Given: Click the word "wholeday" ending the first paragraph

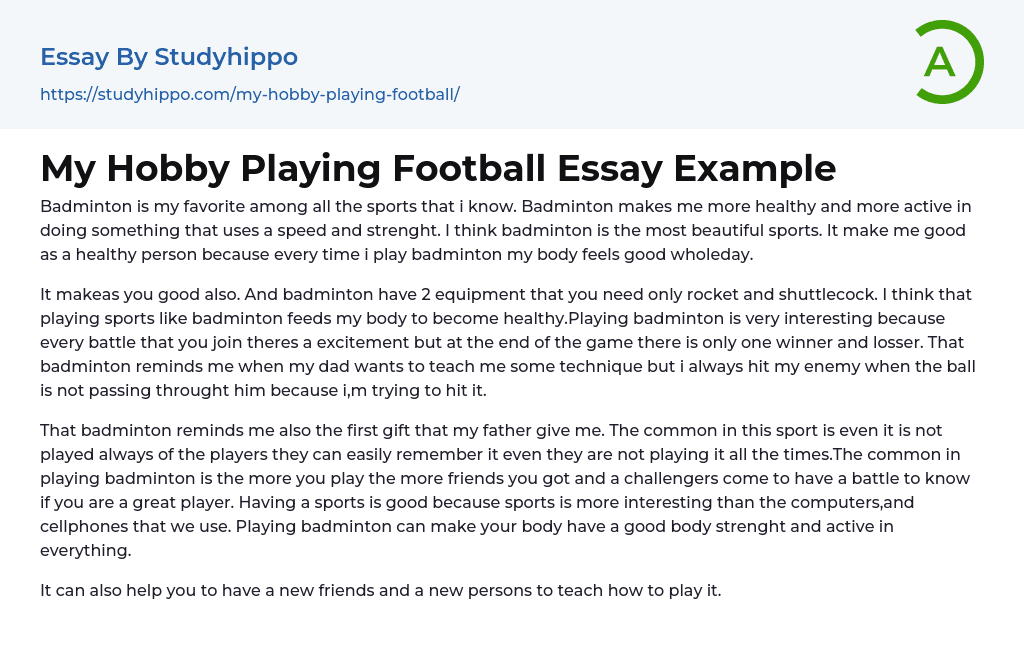Looking at the screenshot, I should pos(713,255).
